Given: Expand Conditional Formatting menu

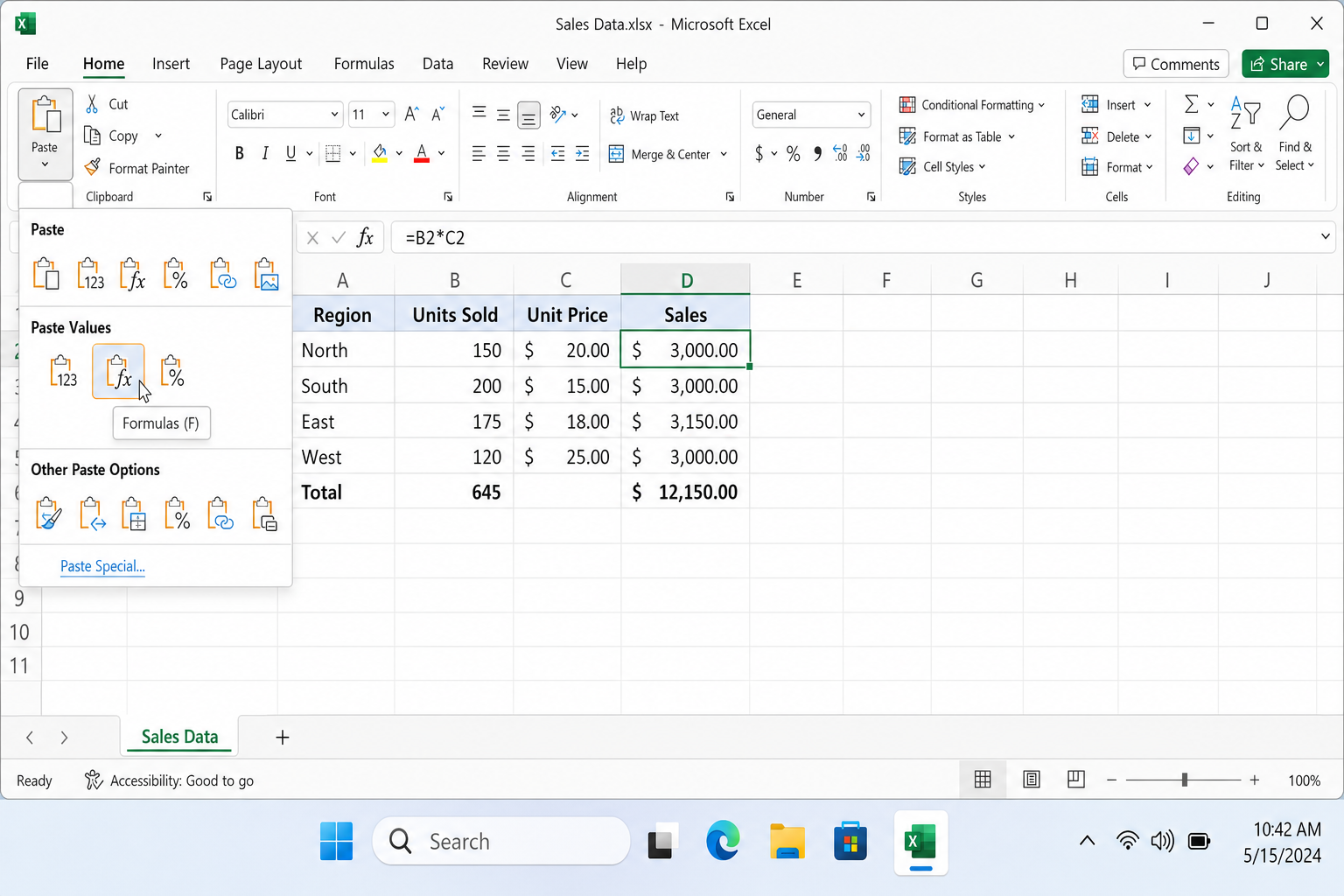Looking at the screenshot, I should [x=972, y=105].
